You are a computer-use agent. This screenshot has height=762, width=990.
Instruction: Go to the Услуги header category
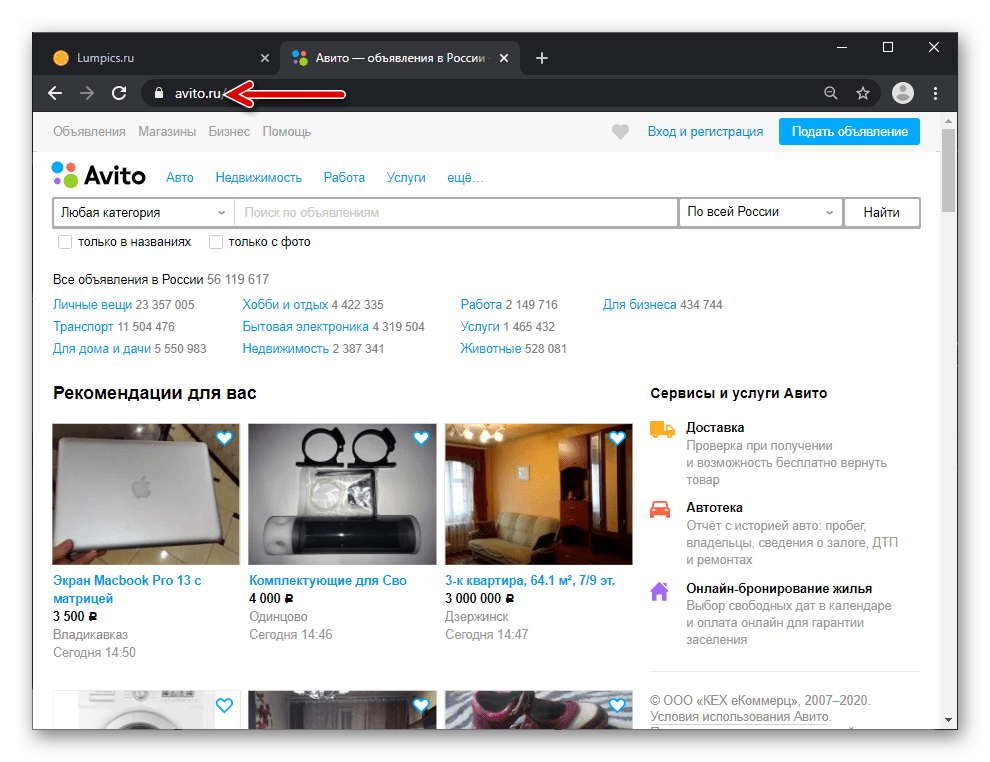[406, 178]
